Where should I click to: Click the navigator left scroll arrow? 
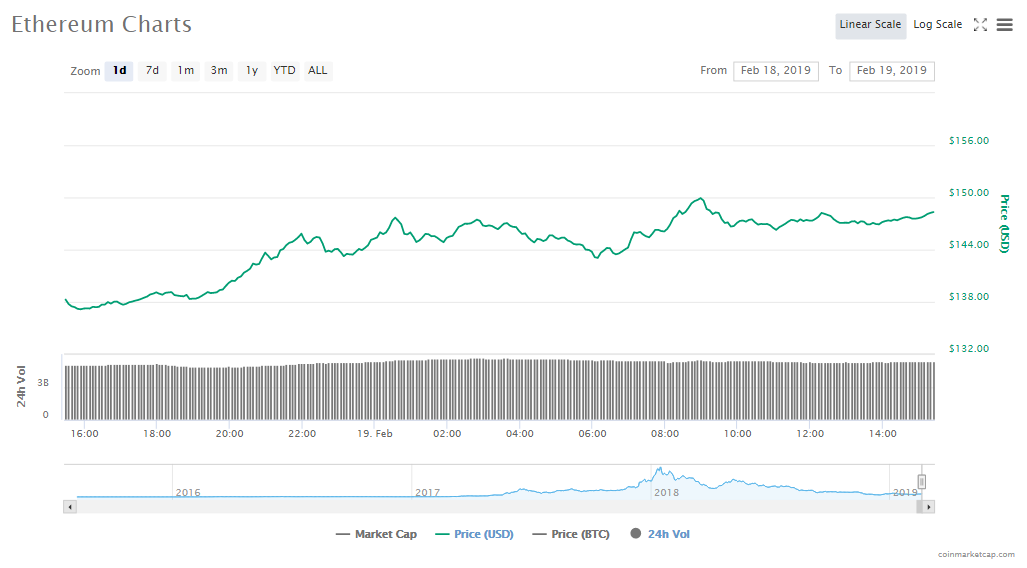[x=70, y=507]
